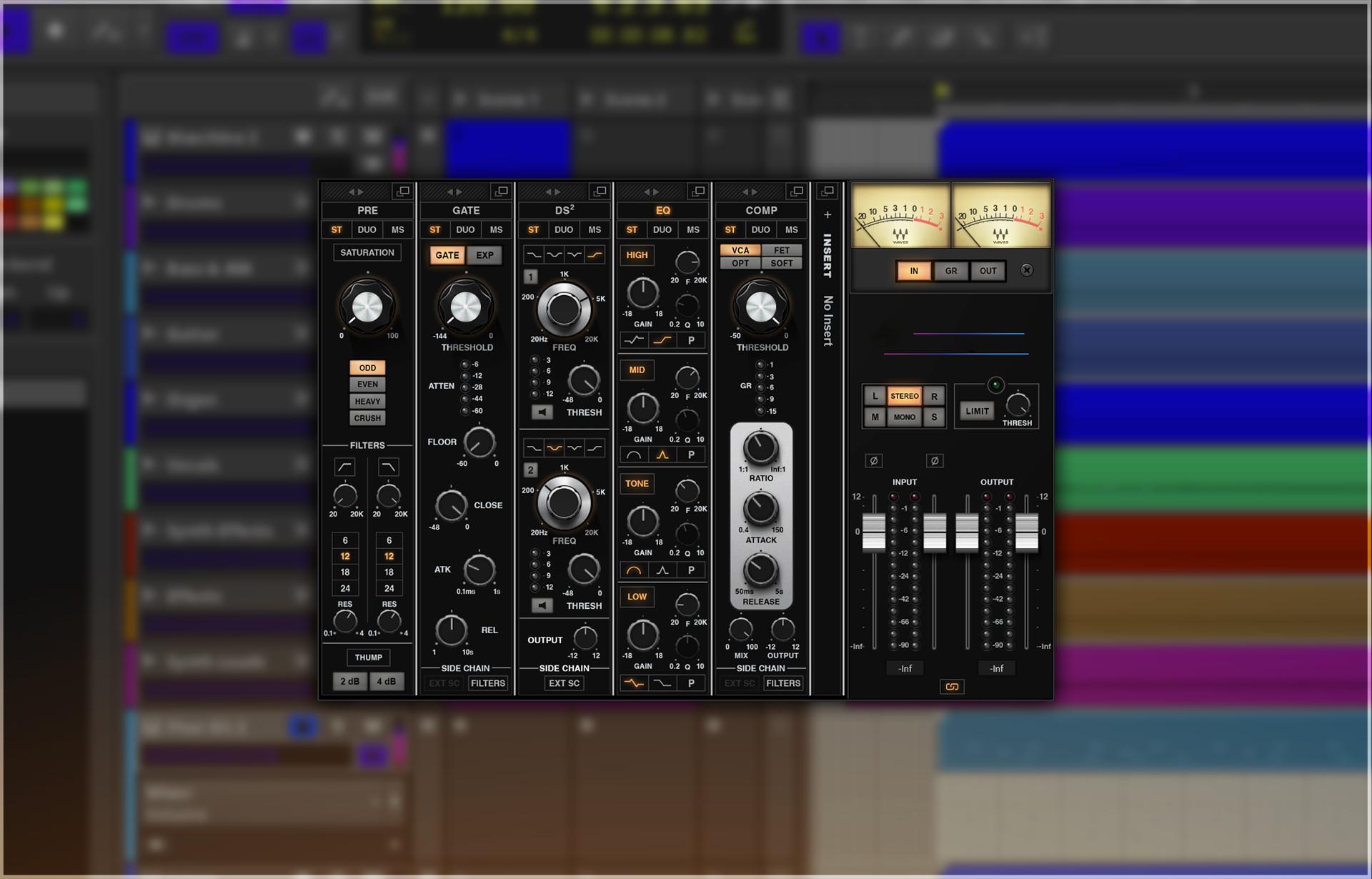Click DS2 band 2 number button
Image resolution: width=1372 pixels, height=879 pixels.
[530, 470]
